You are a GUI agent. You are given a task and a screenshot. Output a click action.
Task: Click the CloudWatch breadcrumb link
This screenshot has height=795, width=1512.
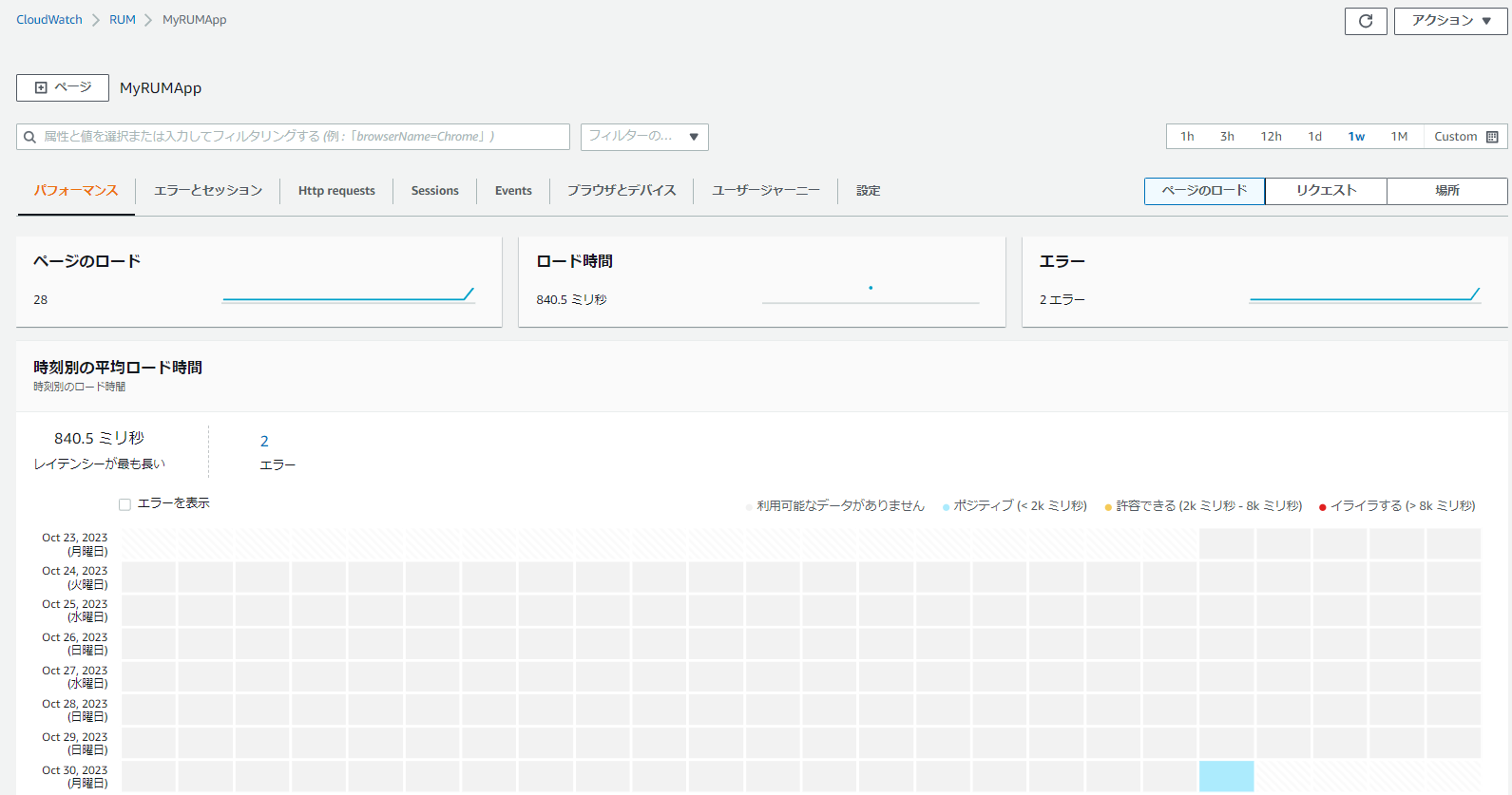point(49,20)
